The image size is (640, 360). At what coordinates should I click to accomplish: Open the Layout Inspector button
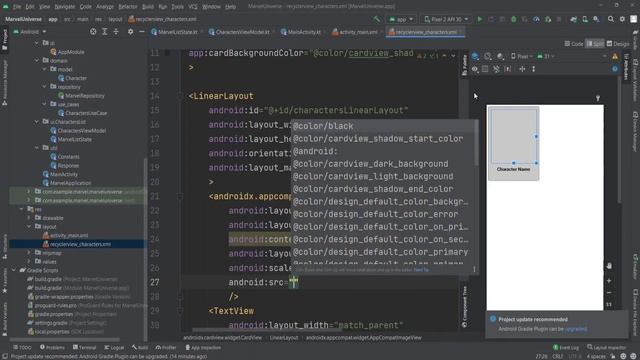(x=606, y=347)
